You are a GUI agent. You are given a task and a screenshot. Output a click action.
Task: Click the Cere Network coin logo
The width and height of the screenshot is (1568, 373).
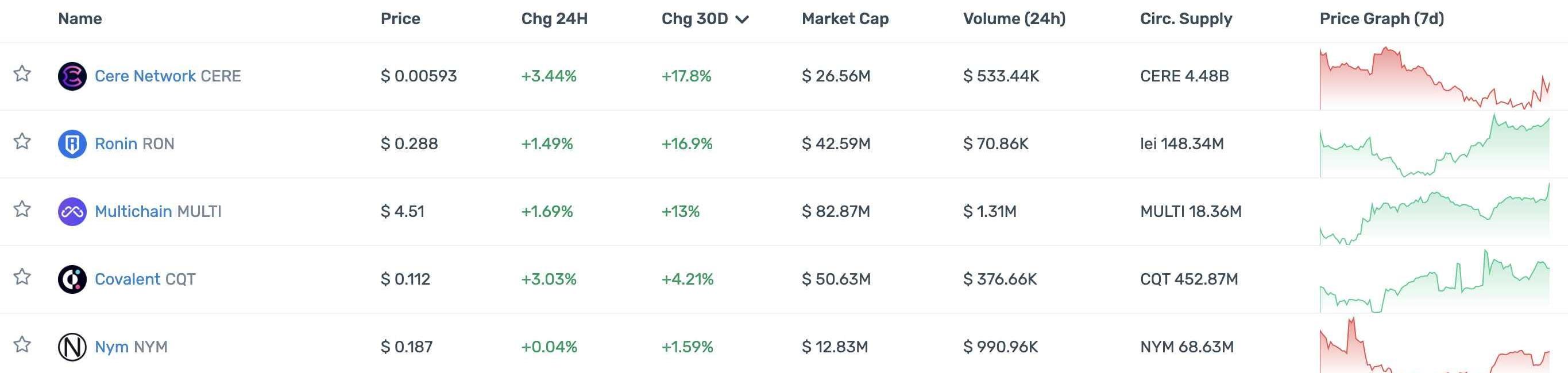coord(72,76)
